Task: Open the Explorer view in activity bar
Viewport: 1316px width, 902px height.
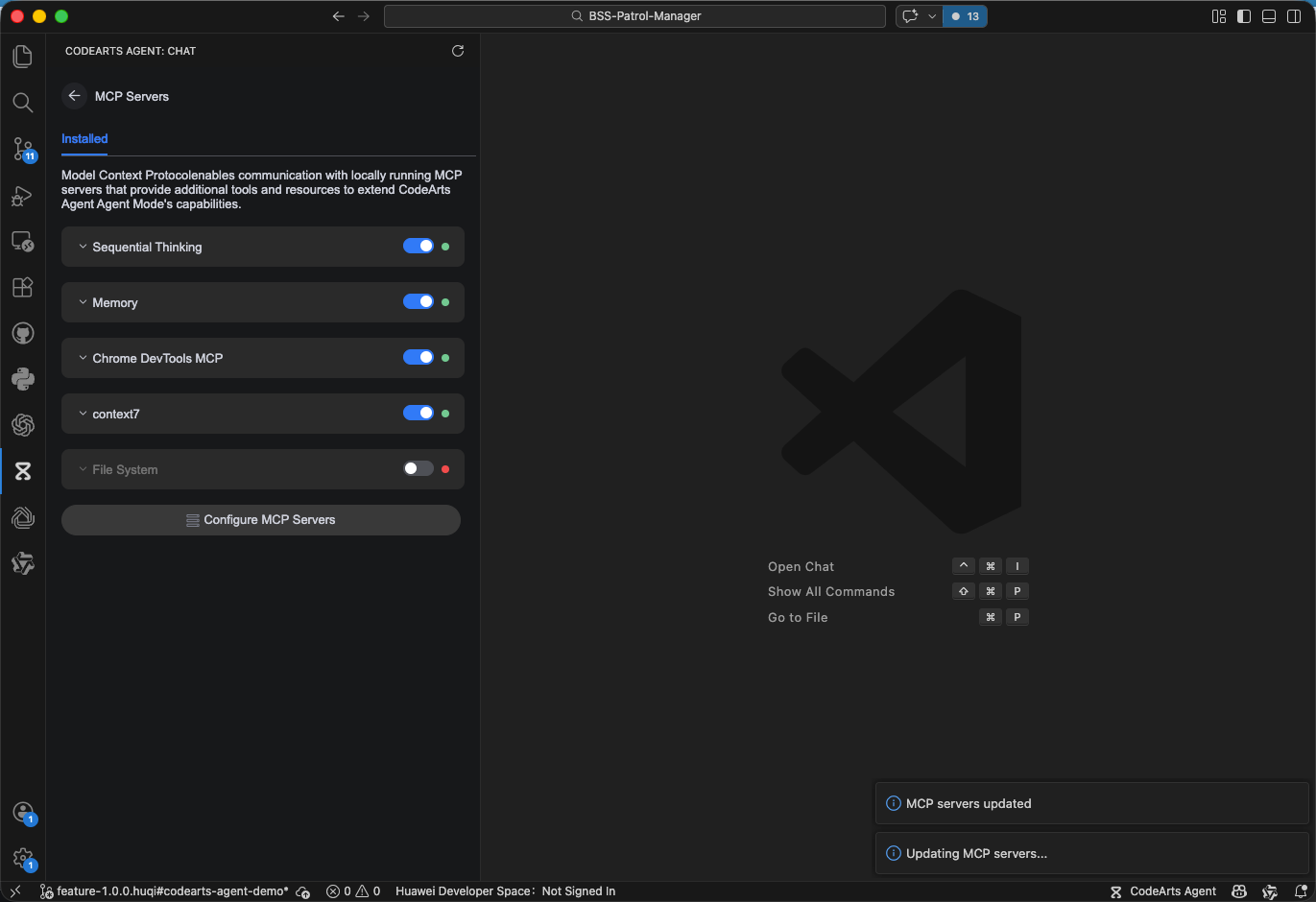Action: [x=23, y=57]
